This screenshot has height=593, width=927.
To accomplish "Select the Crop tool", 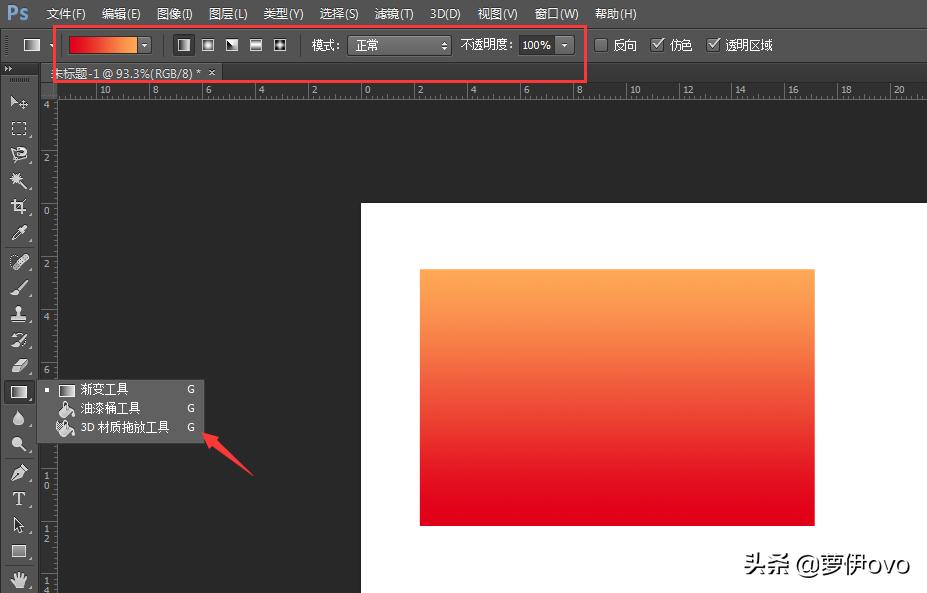I will pyautogui.click(x=18, y=207).
